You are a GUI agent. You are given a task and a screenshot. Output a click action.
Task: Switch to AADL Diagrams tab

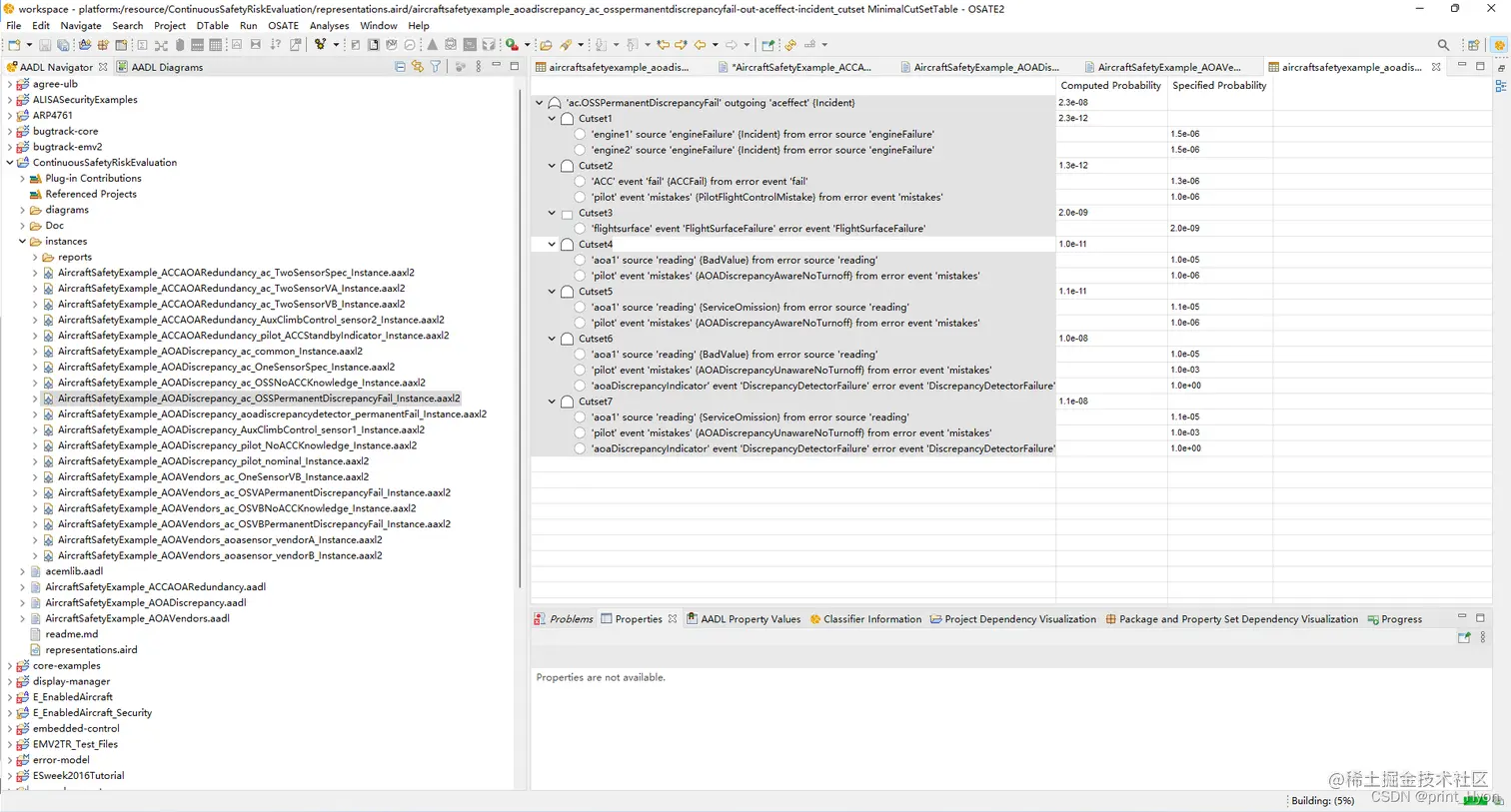click(x=160, y=67)
